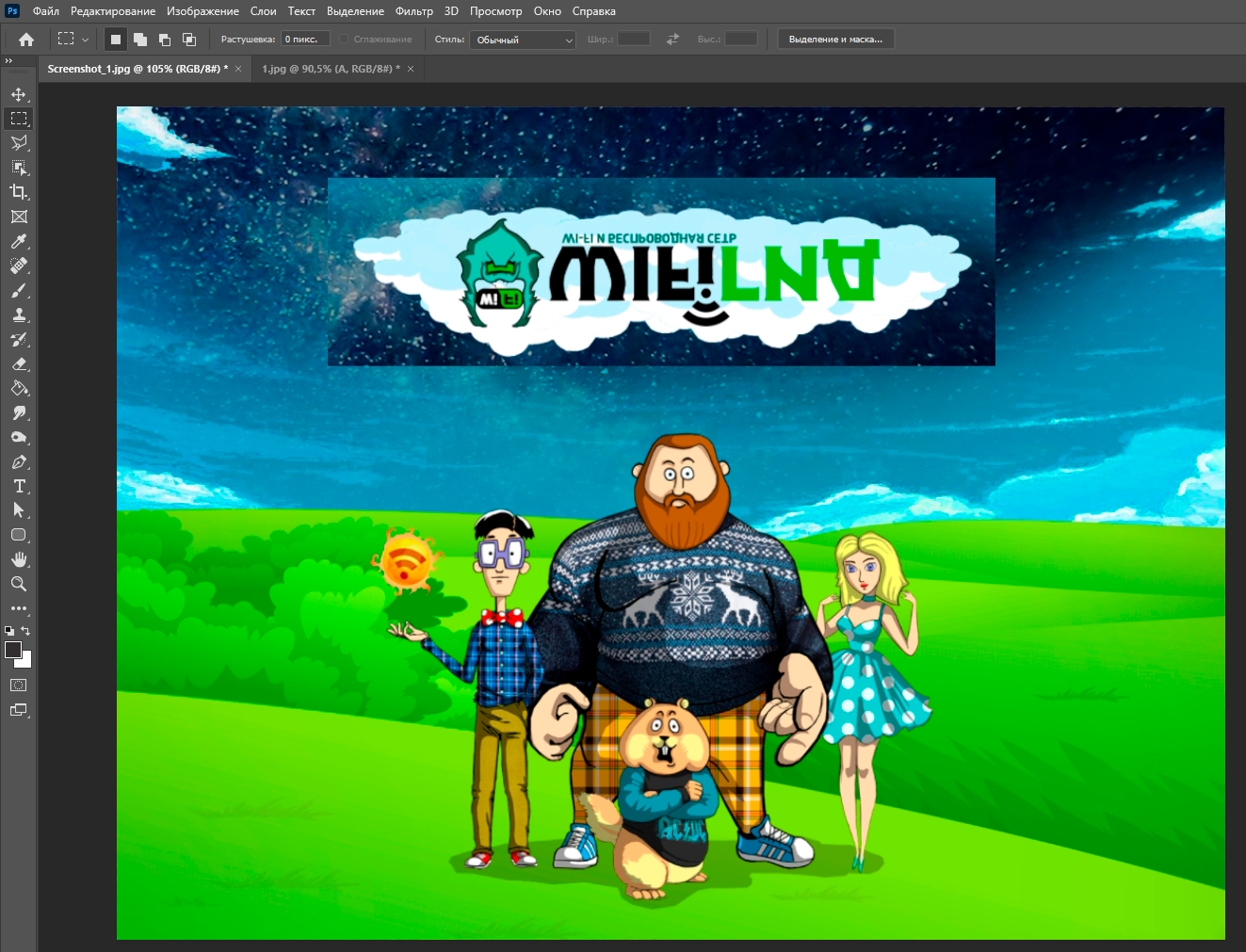This screenshot has height=952, width=1246.
Task: Open the Edit Toolbar three-dots menu
Action: click(19, 608)
